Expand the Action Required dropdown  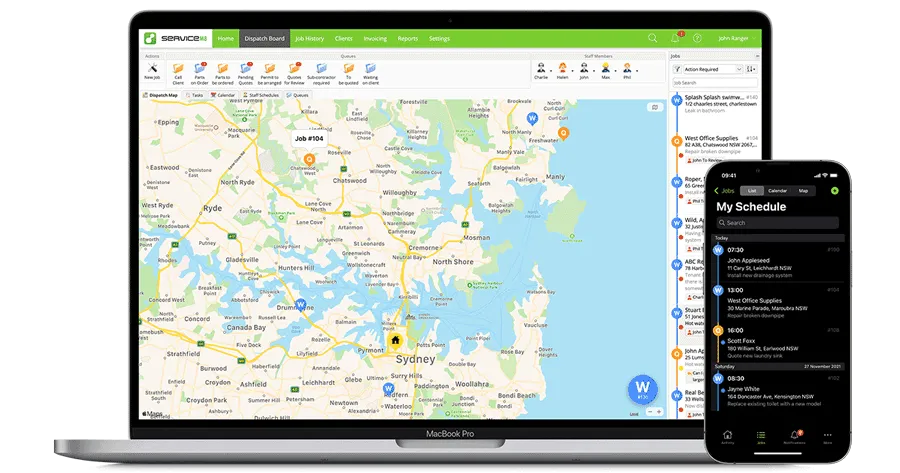pyautogui.click(x=712, y=69)
